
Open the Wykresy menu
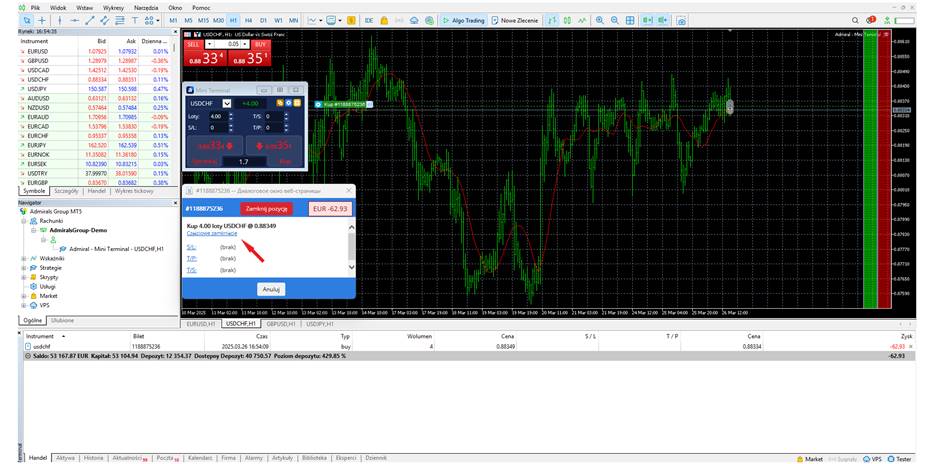pos(113,8)
